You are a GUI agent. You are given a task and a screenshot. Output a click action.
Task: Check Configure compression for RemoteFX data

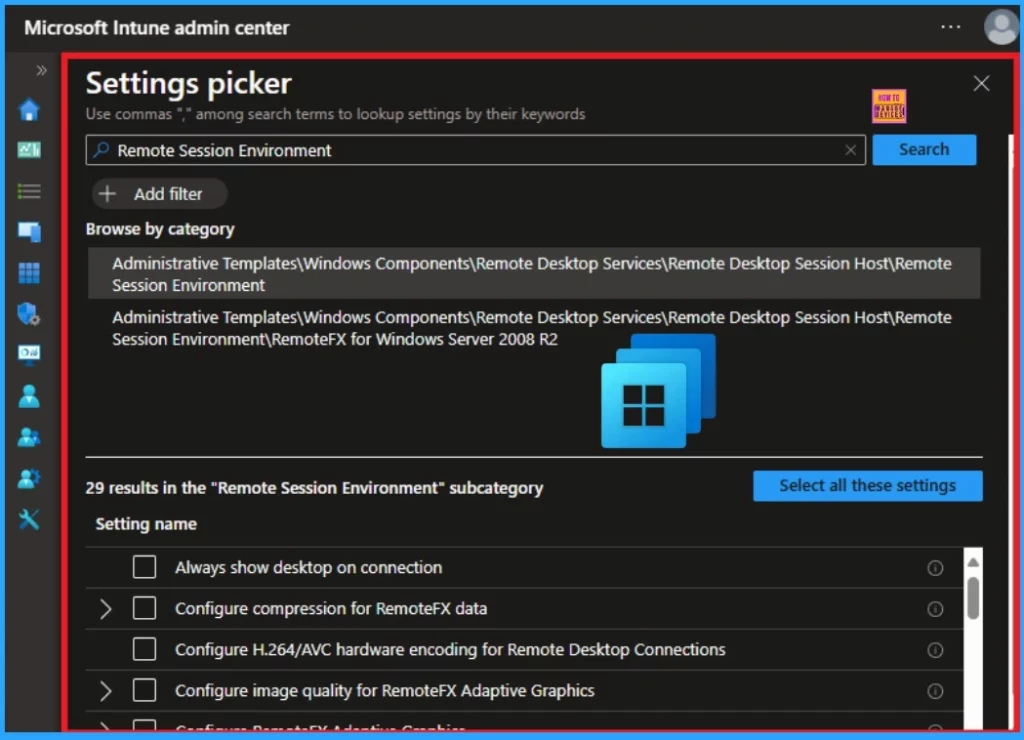(144, 608)
